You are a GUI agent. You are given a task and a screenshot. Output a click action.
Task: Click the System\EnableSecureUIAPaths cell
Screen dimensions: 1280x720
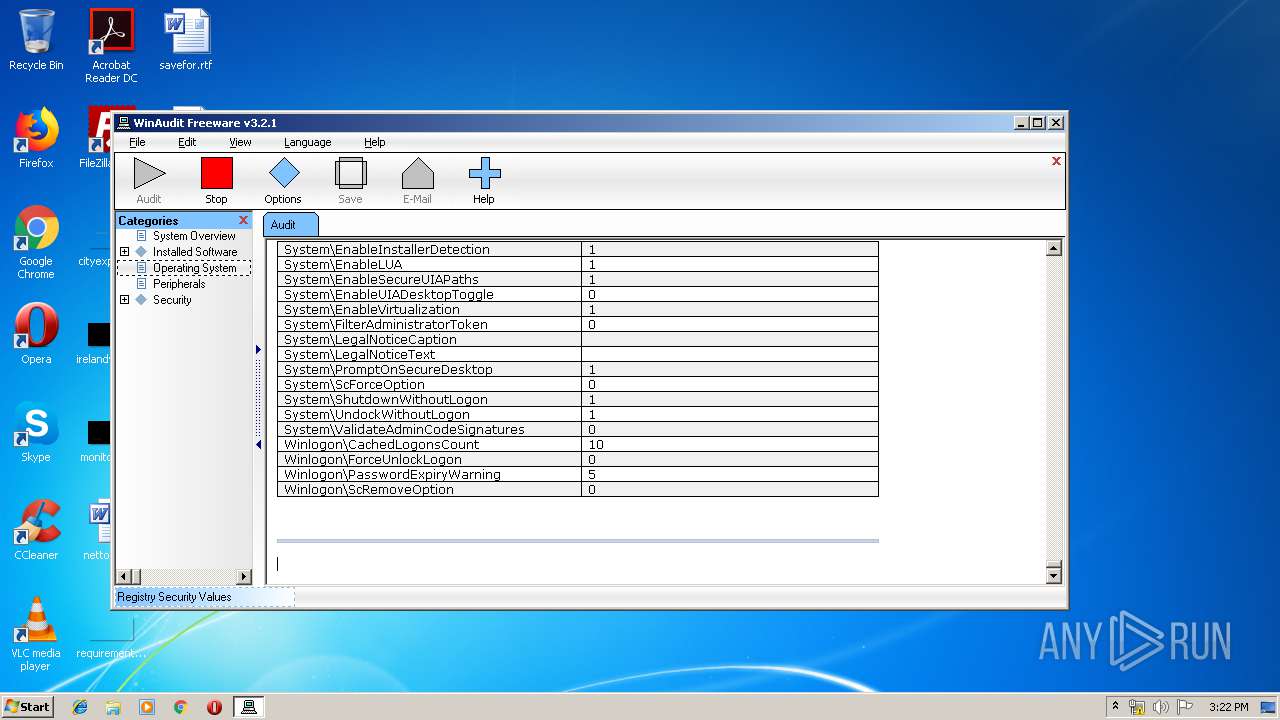point(430,279)
